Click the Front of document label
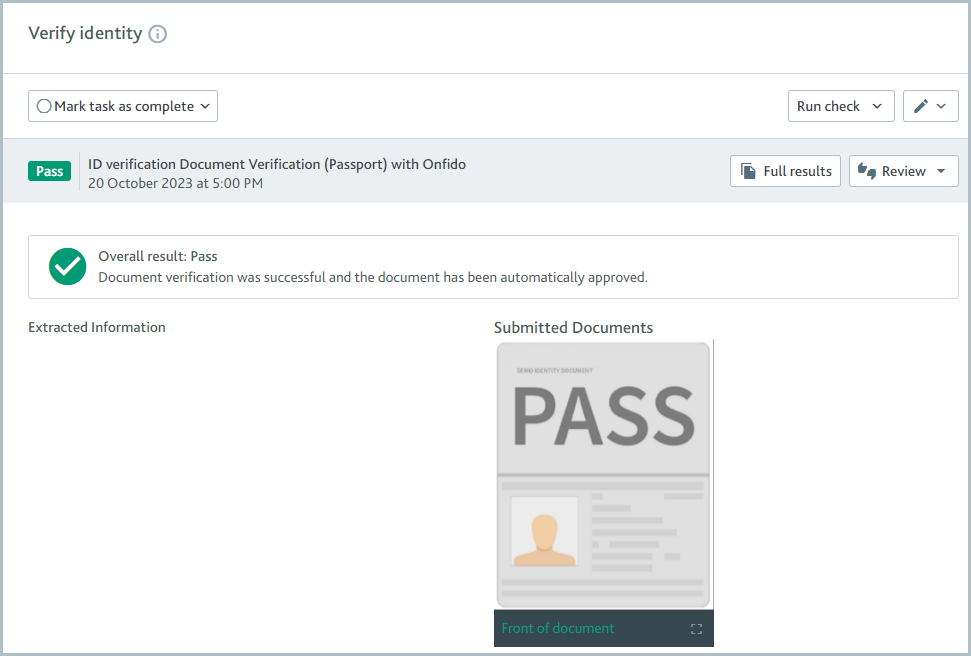 pyautogui.click(x=558, y=628)
